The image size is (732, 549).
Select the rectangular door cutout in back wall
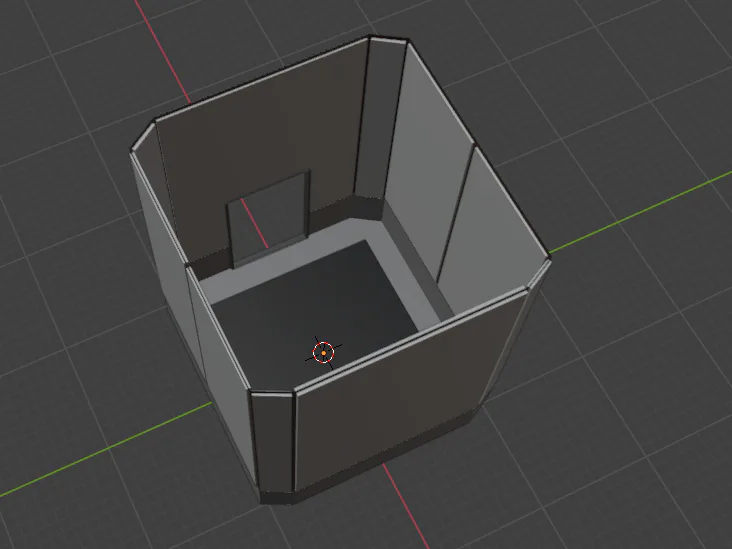click(x=269, y=219)
